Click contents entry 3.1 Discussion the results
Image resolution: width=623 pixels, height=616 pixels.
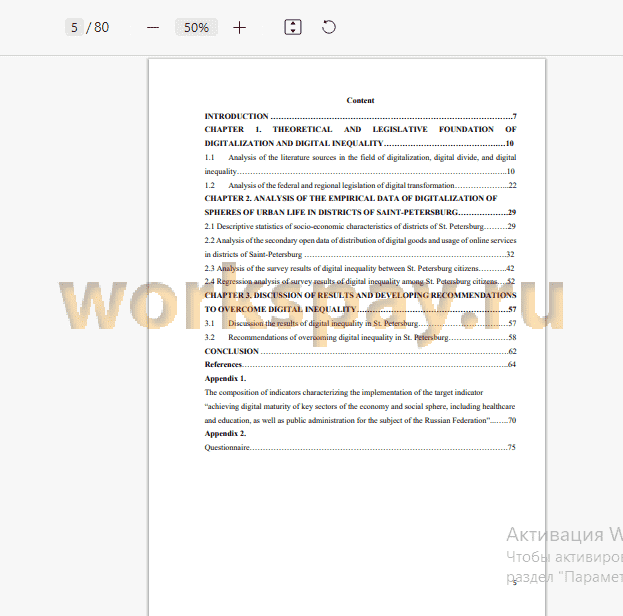360,323
